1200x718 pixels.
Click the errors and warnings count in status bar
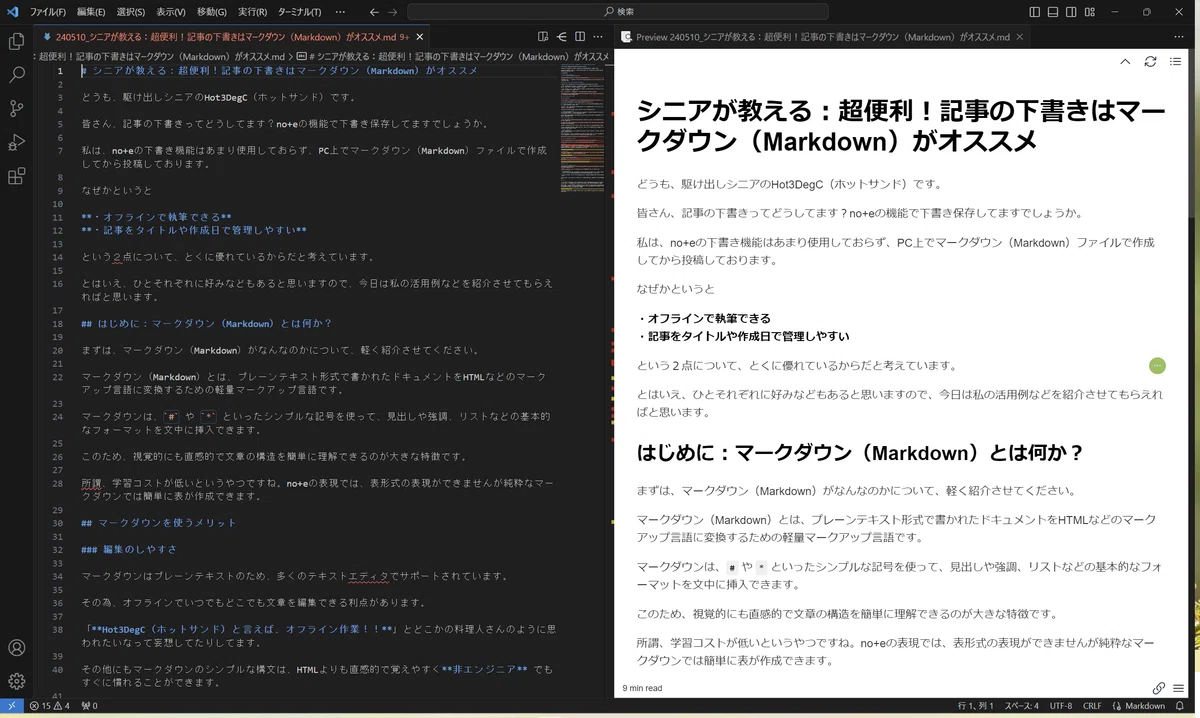pos(50,706)
